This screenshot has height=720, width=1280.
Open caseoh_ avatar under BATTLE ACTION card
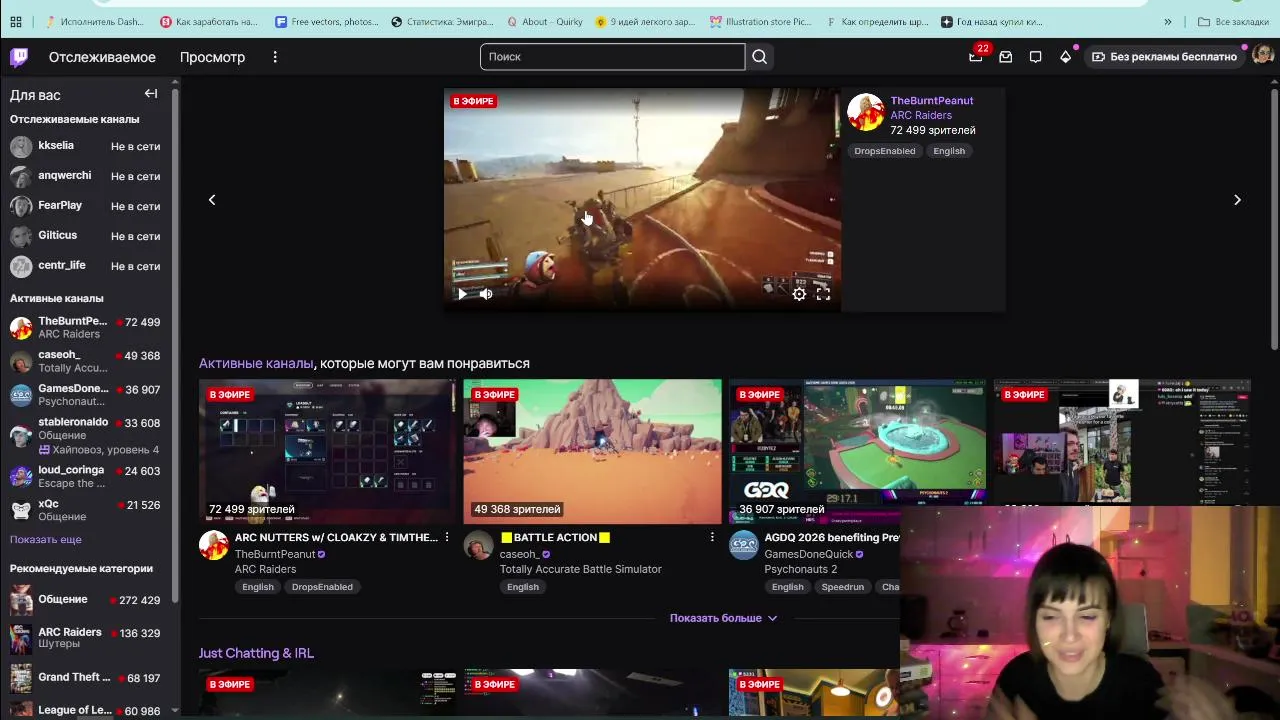pos(479,546)
